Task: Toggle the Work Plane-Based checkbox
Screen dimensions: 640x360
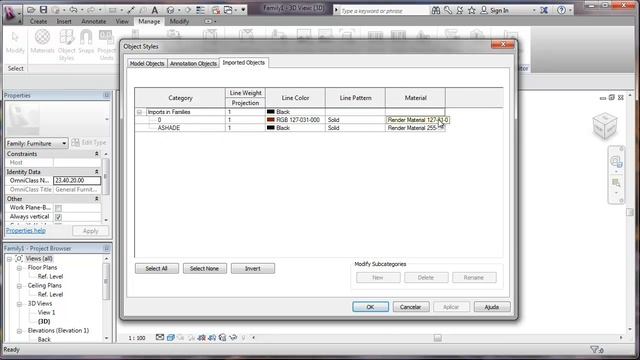Action: (58, 208)
